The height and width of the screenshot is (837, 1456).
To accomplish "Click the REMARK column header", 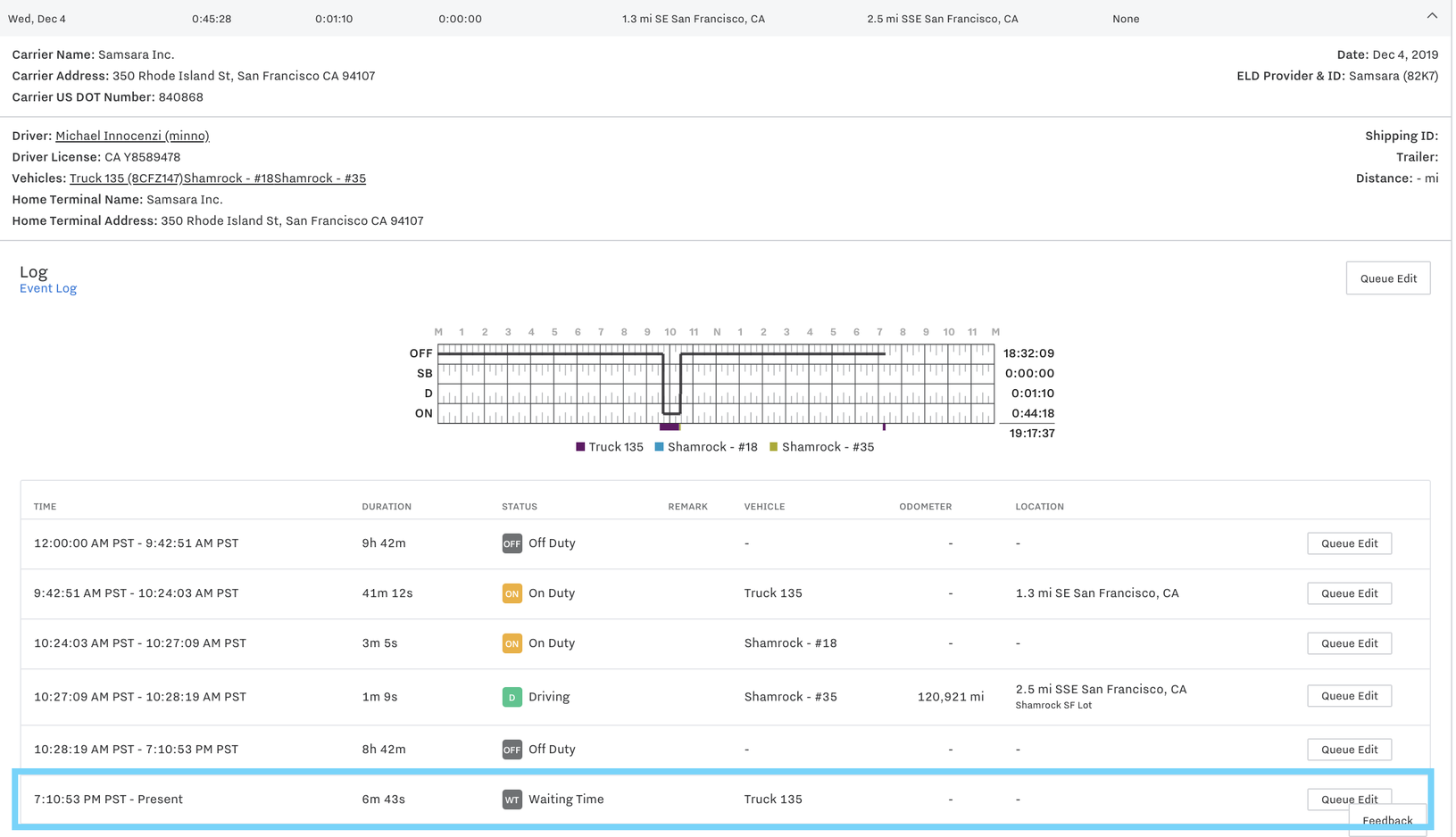I will coord(687,507).
